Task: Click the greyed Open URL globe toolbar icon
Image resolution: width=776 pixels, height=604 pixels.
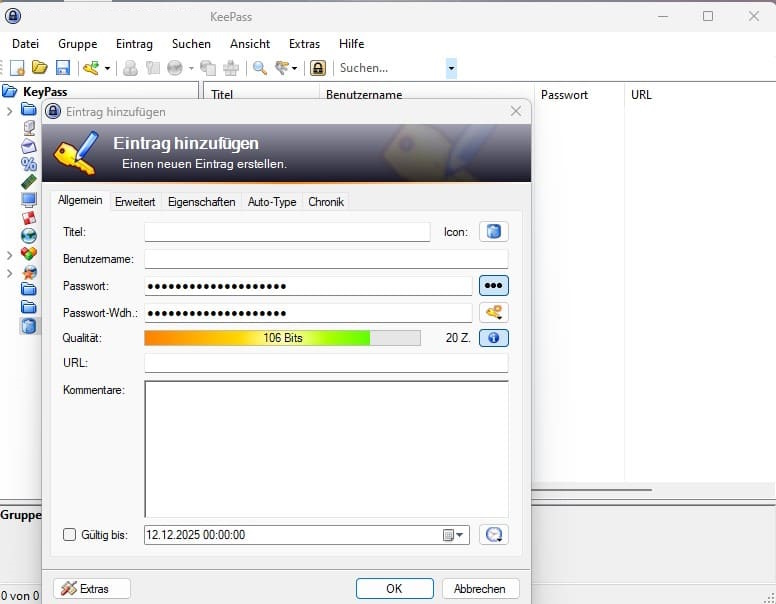Action: click(x=175, y=68)
